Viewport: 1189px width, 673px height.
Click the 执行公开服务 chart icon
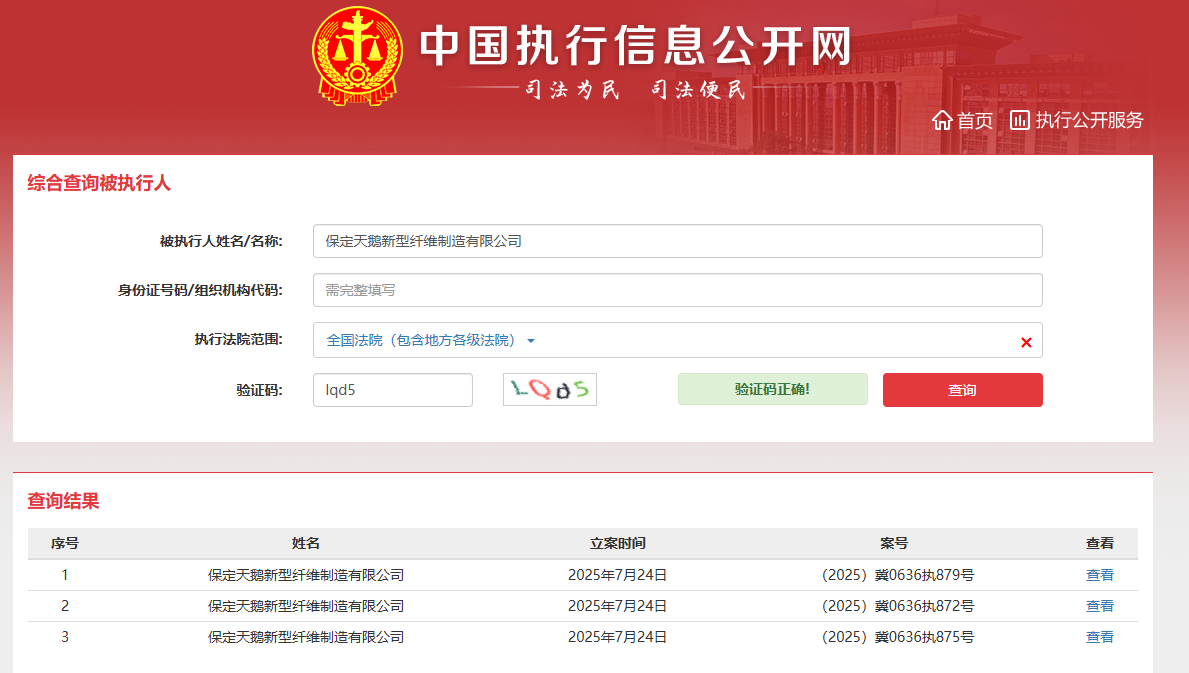[1020, 120]
